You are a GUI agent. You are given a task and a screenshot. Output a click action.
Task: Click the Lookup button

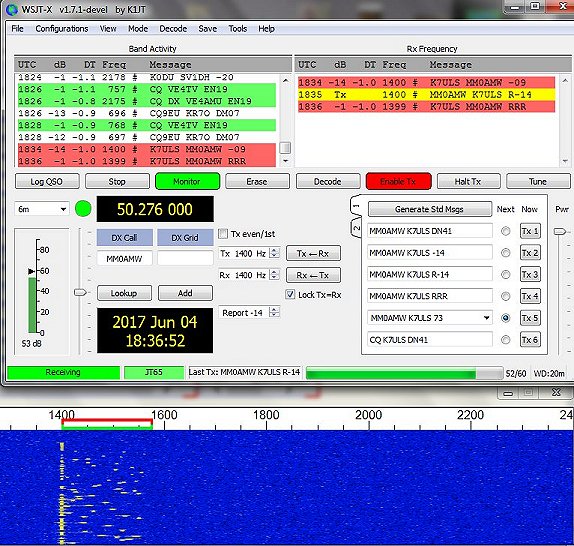(x=124, y=293)
